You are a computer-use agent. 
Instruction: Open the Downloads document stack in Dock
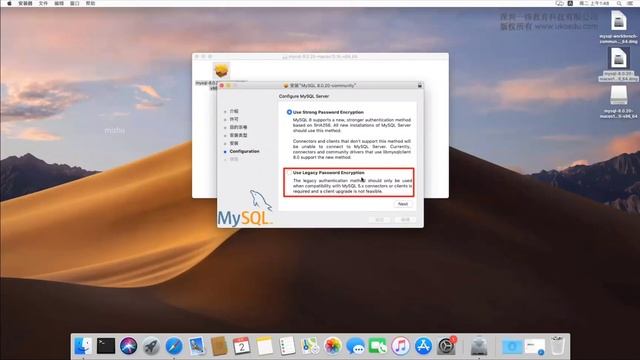point(535,347)
